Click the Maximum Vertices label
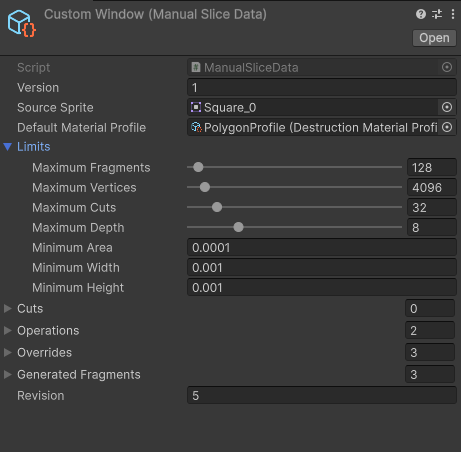The height and width of the screenshot is (452, 461). [84, 188]
